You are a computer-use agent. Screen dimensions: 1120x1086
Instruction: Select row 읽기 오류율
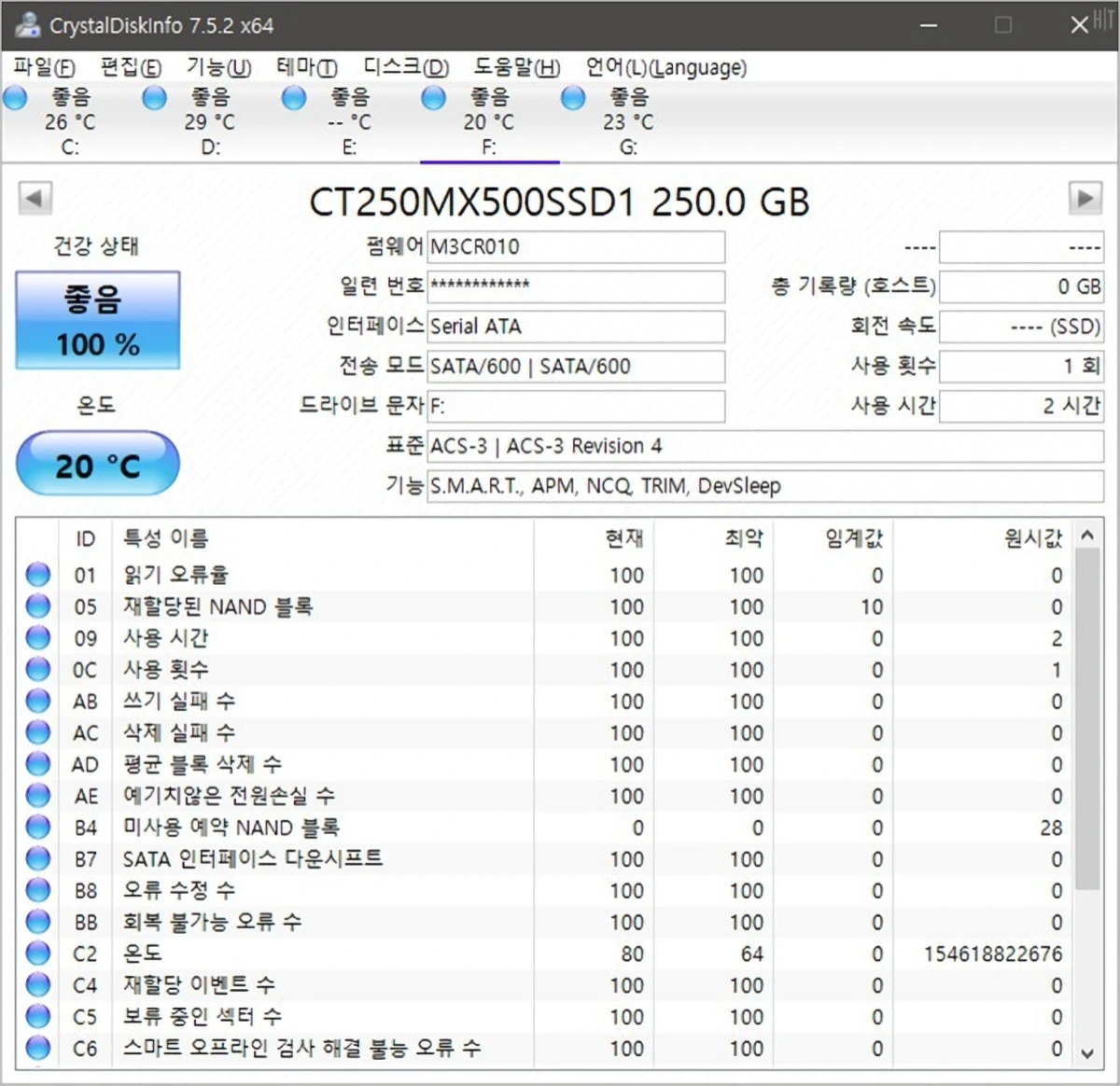point(546,575)
